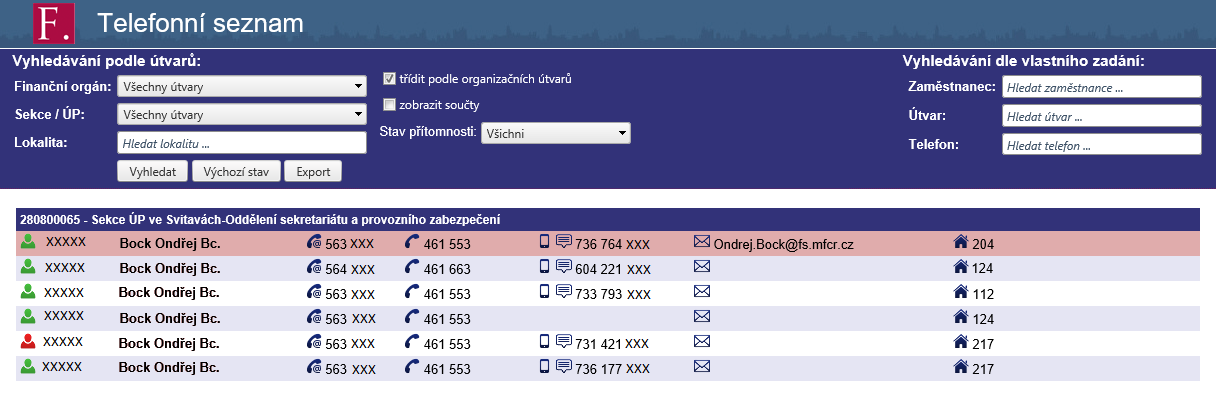
Task: Click SMS bubble icon before 733 793
Action: tap(564, 292)
